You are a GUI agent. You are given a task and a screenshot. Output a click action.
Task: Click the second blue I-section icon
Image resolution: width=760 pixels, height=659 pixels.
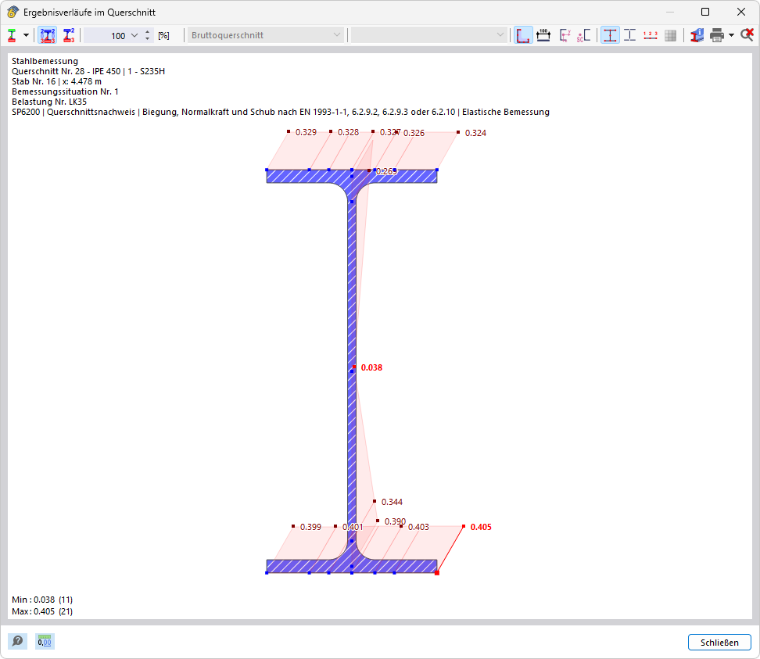click(x=69, y=35)
